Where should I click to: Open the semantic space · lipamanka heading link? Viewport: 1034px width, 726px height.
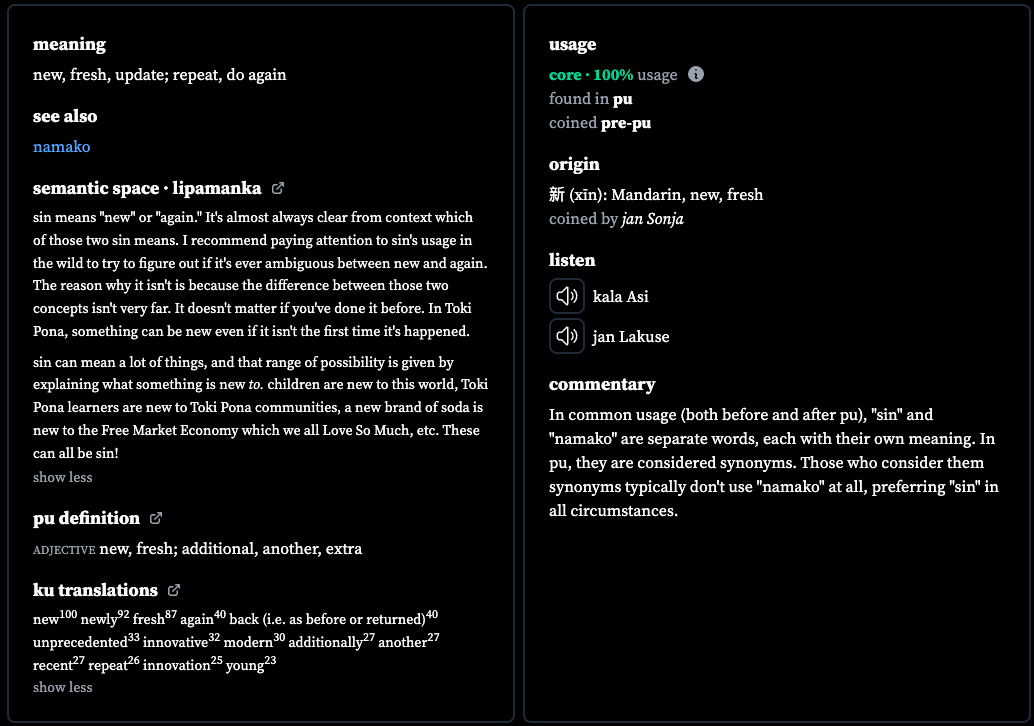tap(147, 189)
